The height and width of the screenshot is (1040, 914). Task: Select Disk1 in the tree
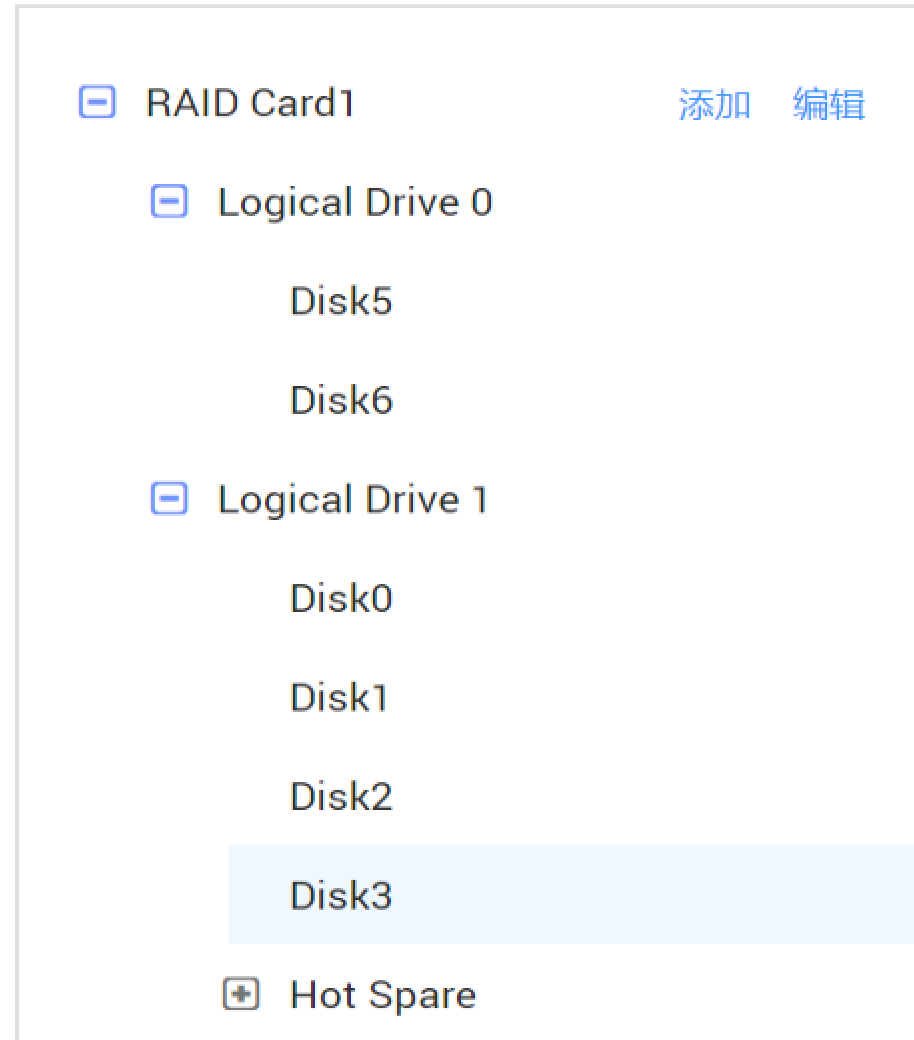tap(339, 697)
